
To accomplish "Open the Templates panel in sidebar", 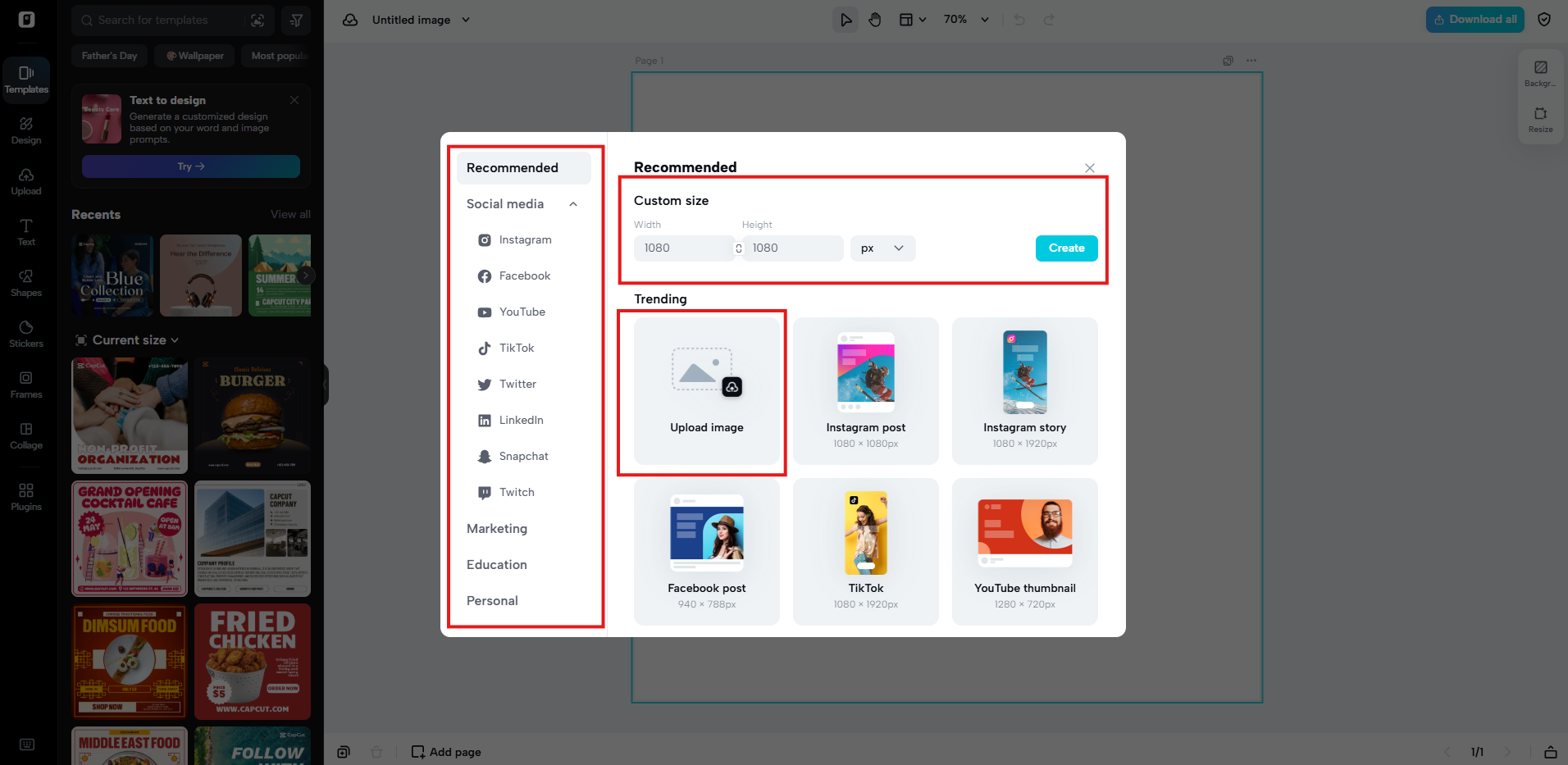I will click(x=26, y=80).
